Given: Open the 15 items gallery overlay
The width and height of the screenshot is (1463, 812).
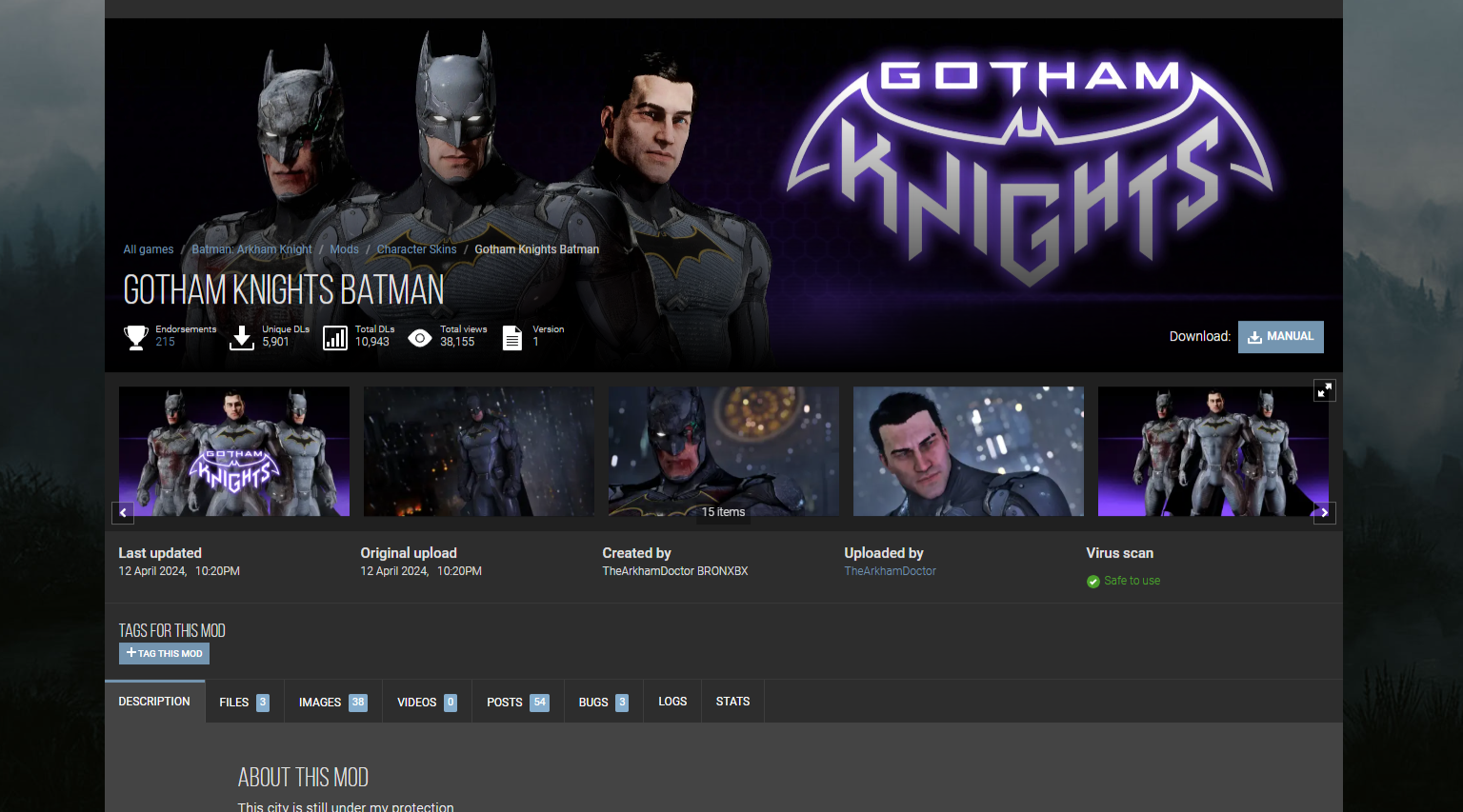Looking at the screenshot, I should [x=723, y=512].
